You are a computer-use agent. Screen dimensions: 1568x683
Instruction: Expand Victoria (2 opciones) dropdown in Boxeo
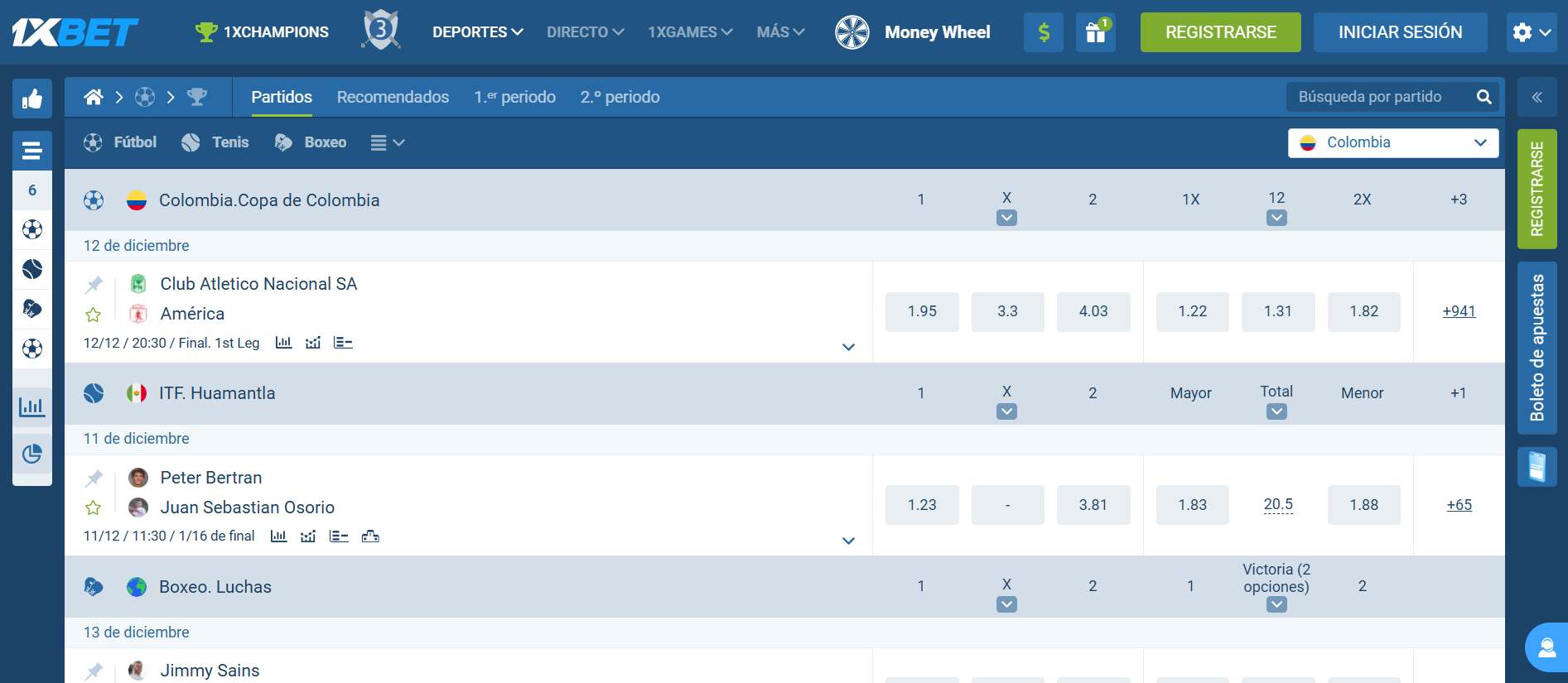1276,604
